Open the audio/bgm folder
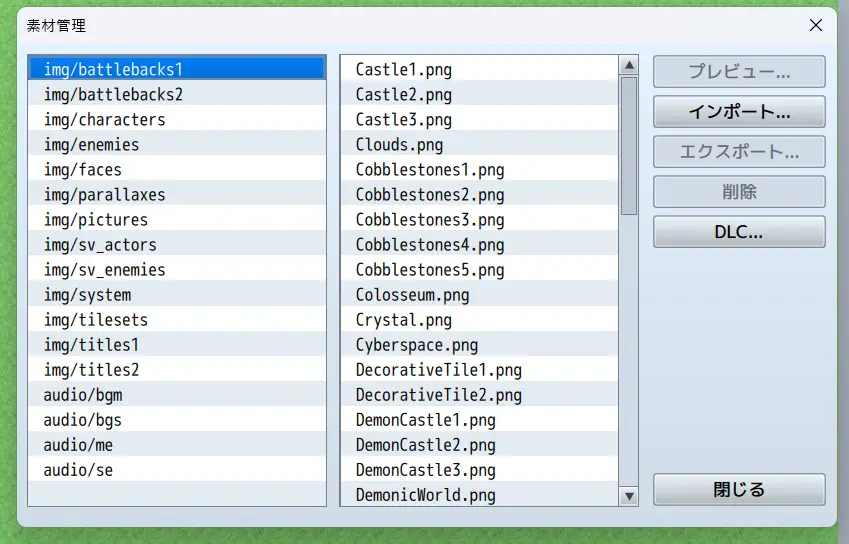849x544 pixels. coord(83,395)
